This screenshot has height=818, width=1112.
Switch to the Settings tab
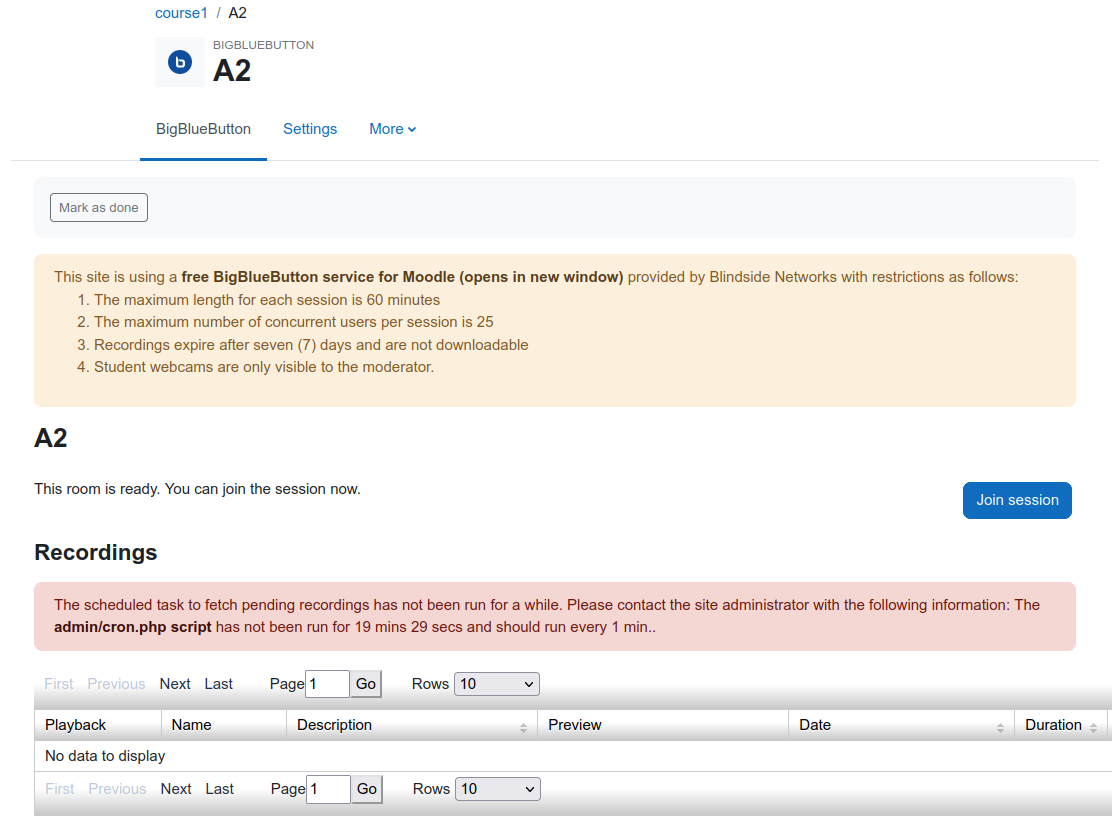[310, 129]
